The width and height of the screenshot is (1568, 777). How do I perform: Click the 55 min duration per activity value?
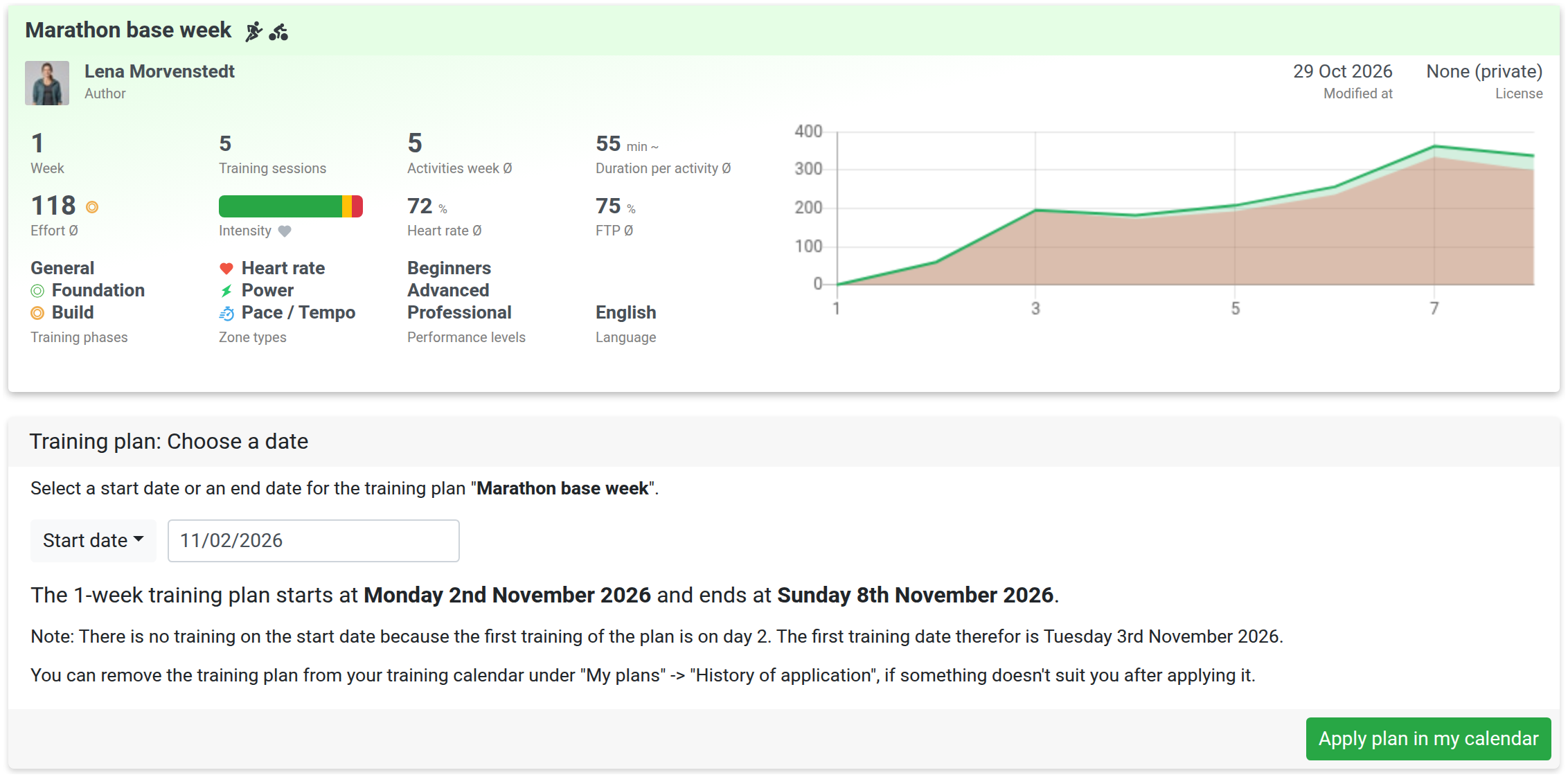(627, 144)
